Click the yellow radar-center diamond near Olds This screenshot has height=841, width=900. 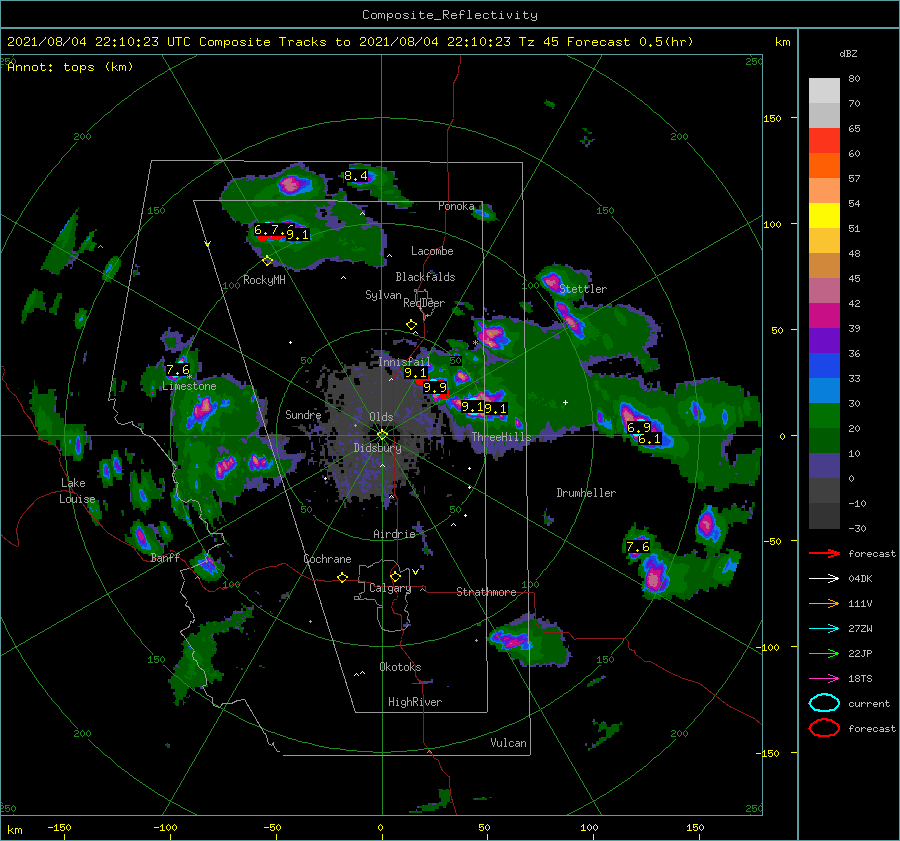click(382, 435)
